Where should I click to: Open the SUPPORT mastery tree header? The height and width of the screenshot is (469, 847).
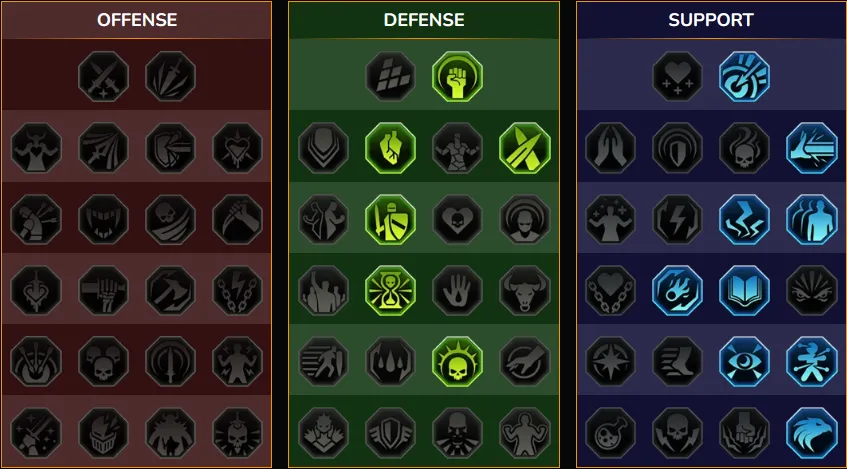coord(711,20)
